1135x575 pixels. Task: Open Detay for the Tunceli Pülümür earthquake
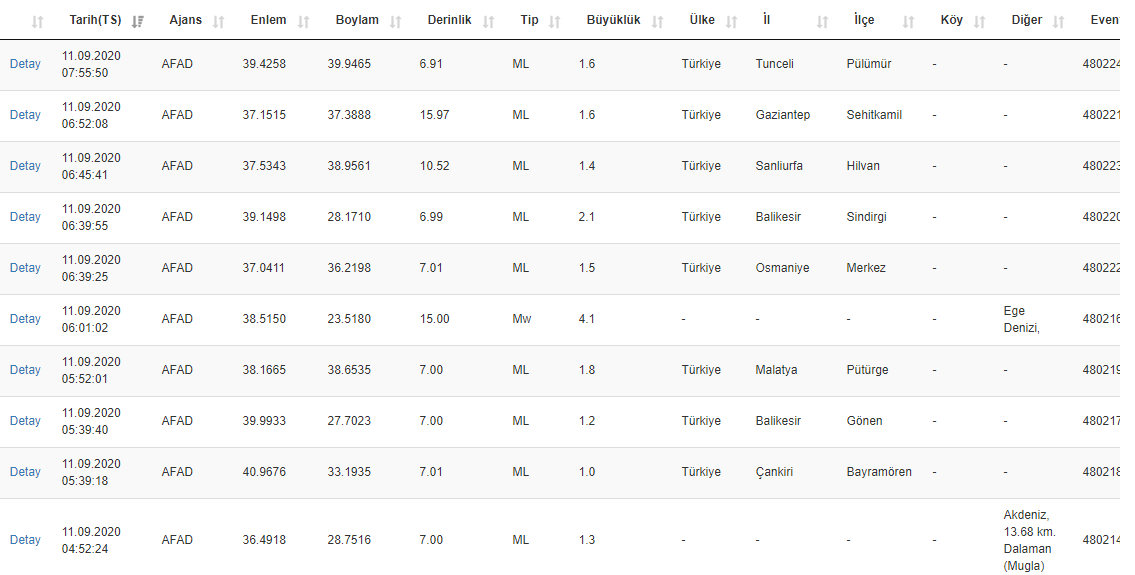click(25, 64)
